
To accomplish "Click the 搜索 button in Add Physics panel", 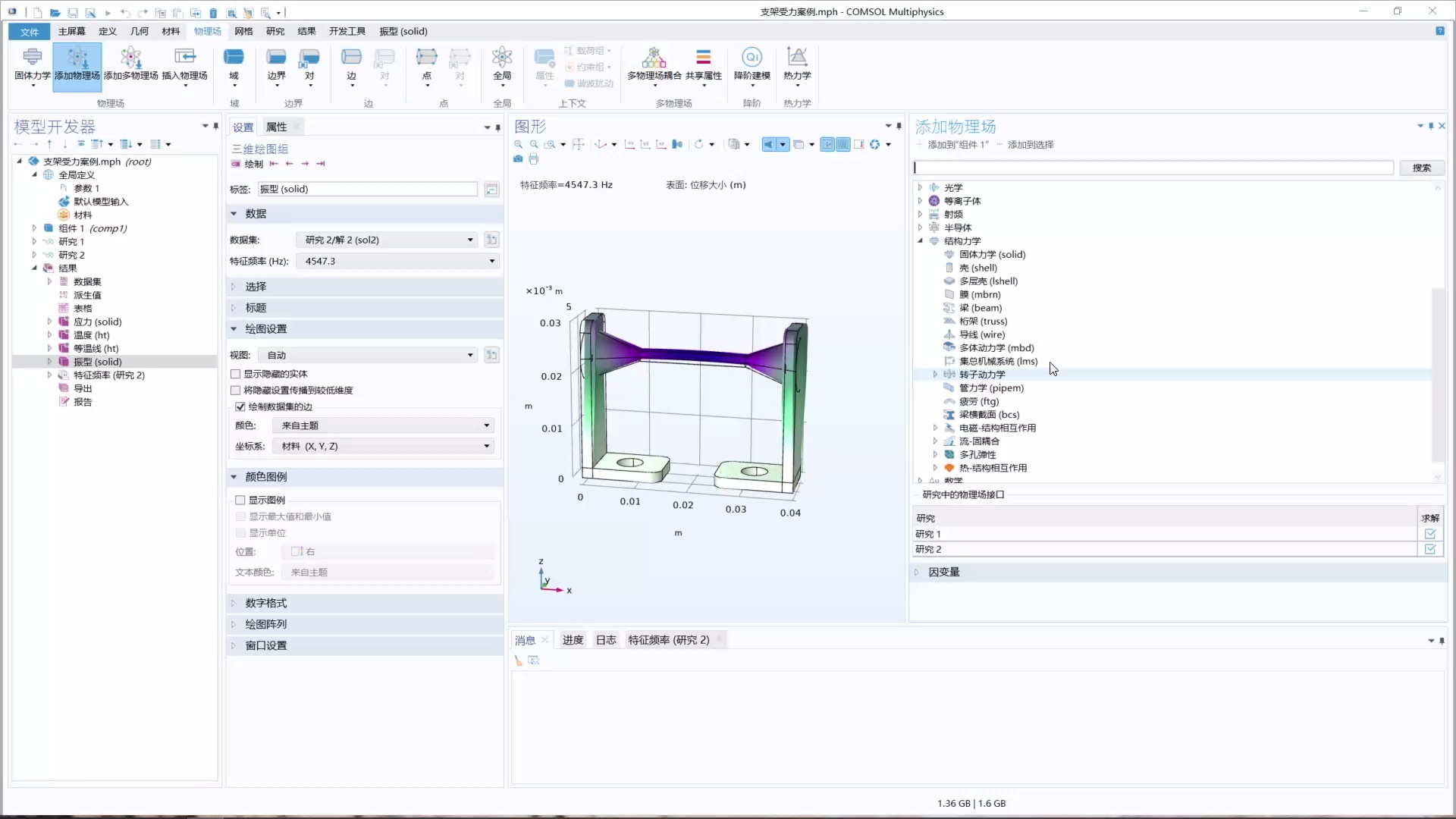I will tap(1422, 168).
